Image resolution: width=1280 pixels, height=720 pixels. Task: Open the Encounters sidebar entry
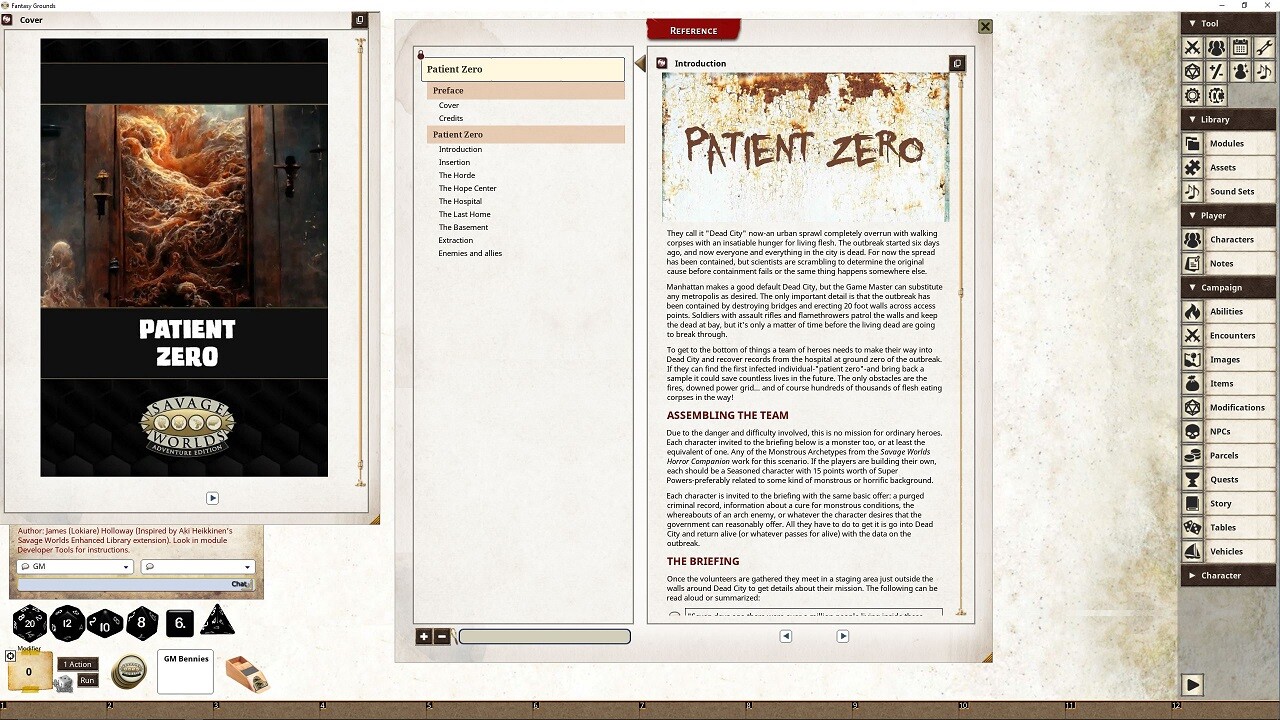point(1228,335)
